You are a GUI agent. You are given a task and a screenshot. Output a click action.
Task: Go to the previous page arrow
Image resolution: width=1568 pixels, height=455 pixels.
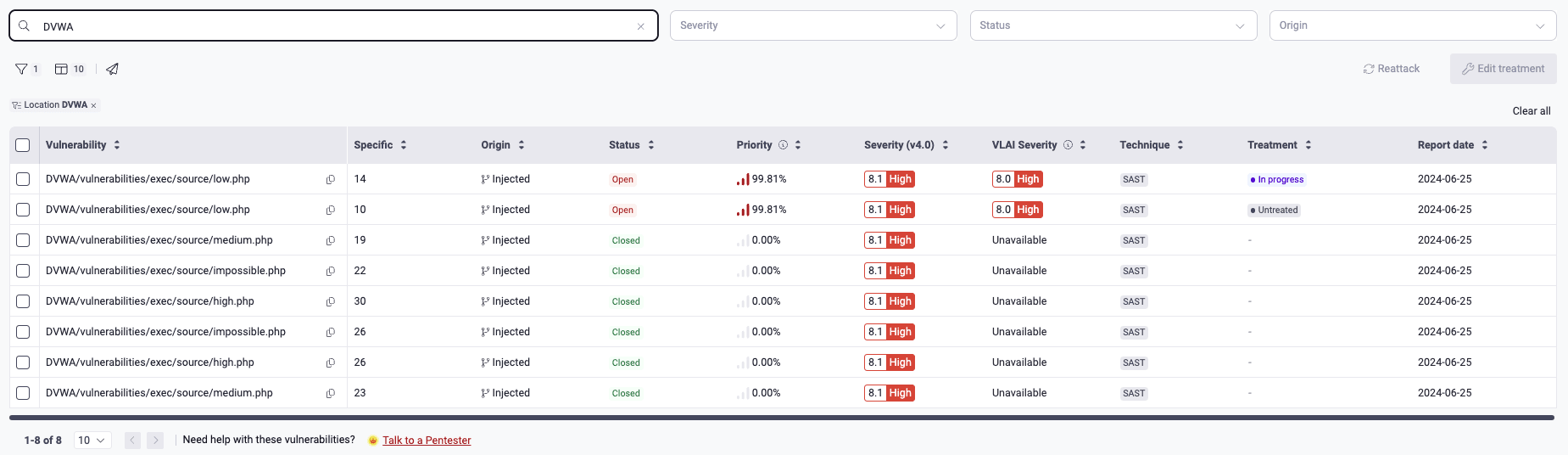(x=133, y=441)
